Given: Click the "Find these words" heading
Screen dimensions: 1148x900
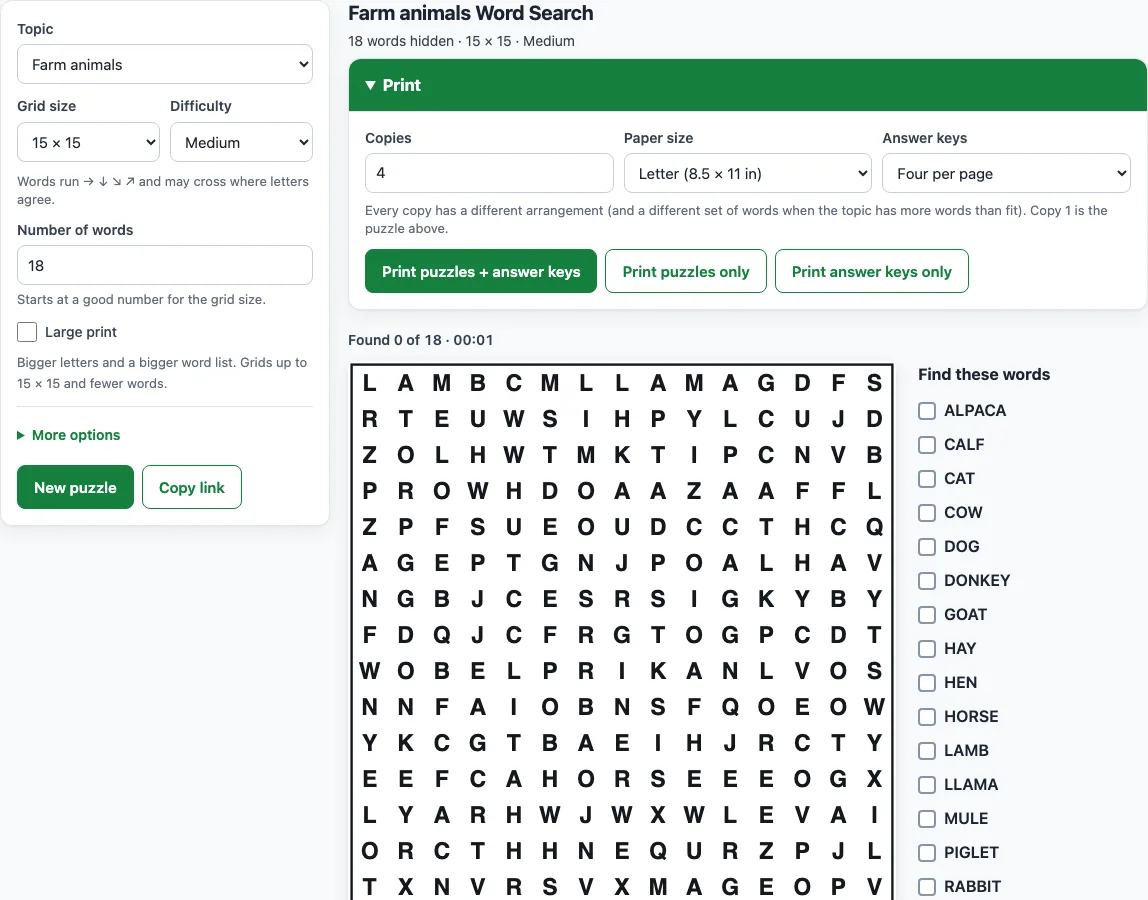Looking at the screenshot, I should [984, 374].
